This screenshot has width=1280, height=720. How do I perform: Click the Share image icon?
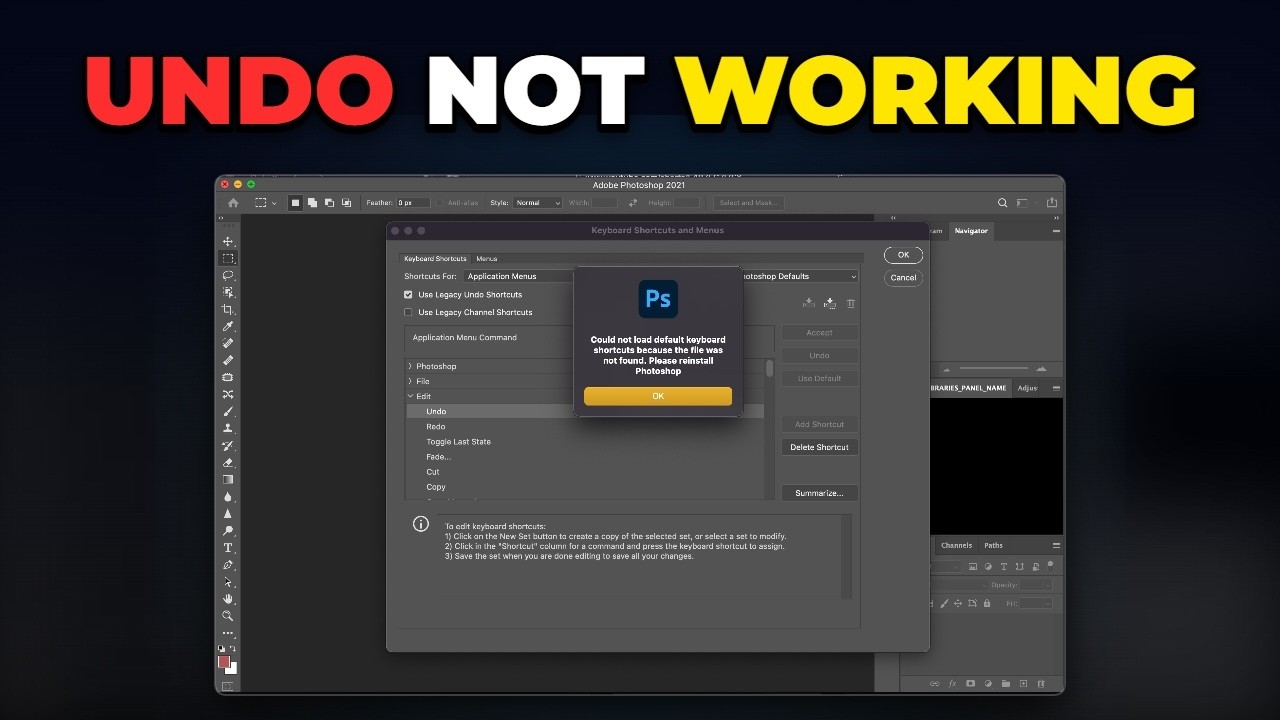pyautogui.click(x=1052, y=203)
